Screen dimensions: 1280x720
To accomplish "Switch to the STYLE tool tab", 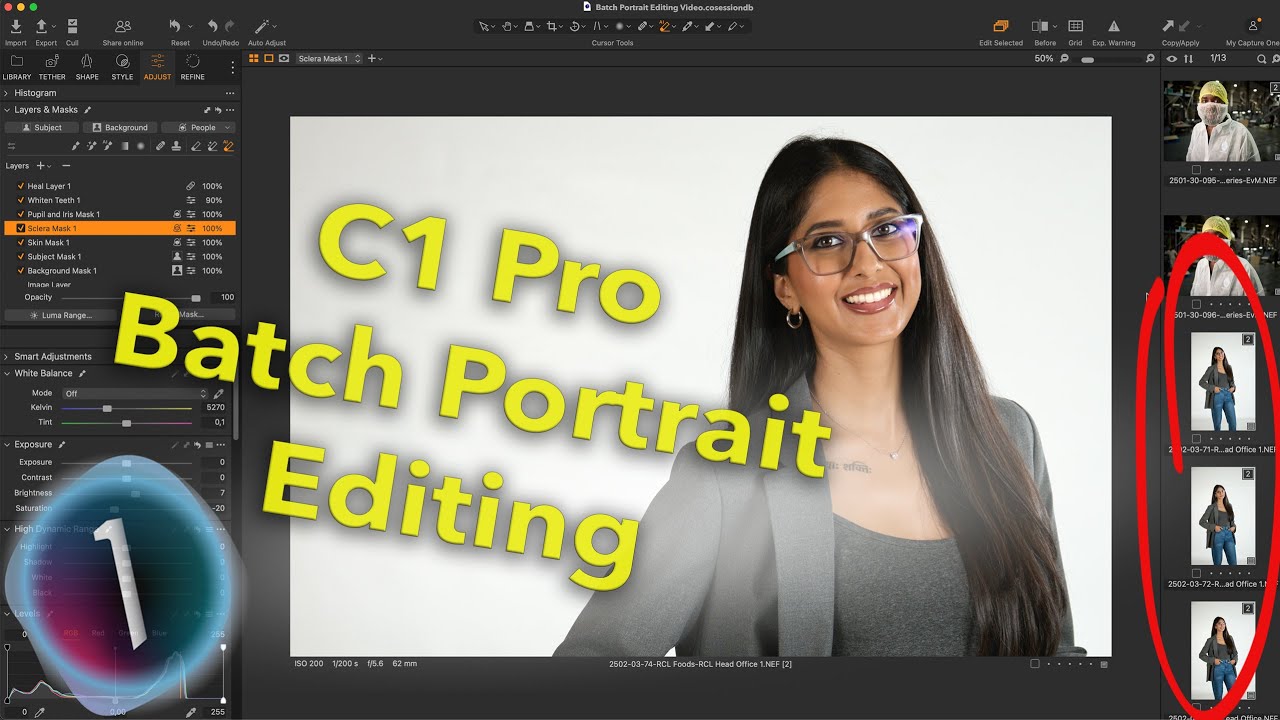I will point(122,67).
